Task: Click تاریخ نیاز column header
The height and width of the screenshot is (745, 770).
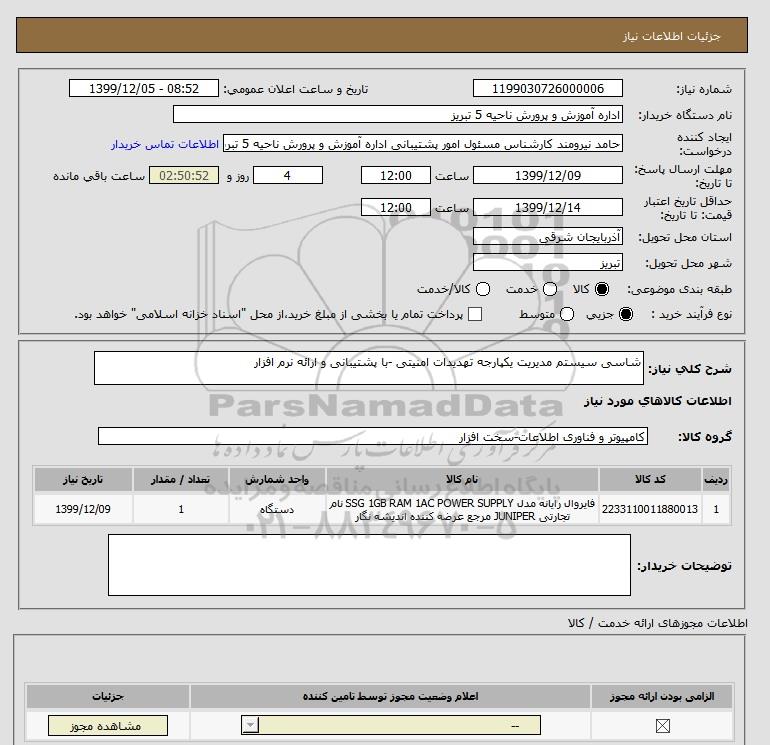Action: (x=83, y=479)
